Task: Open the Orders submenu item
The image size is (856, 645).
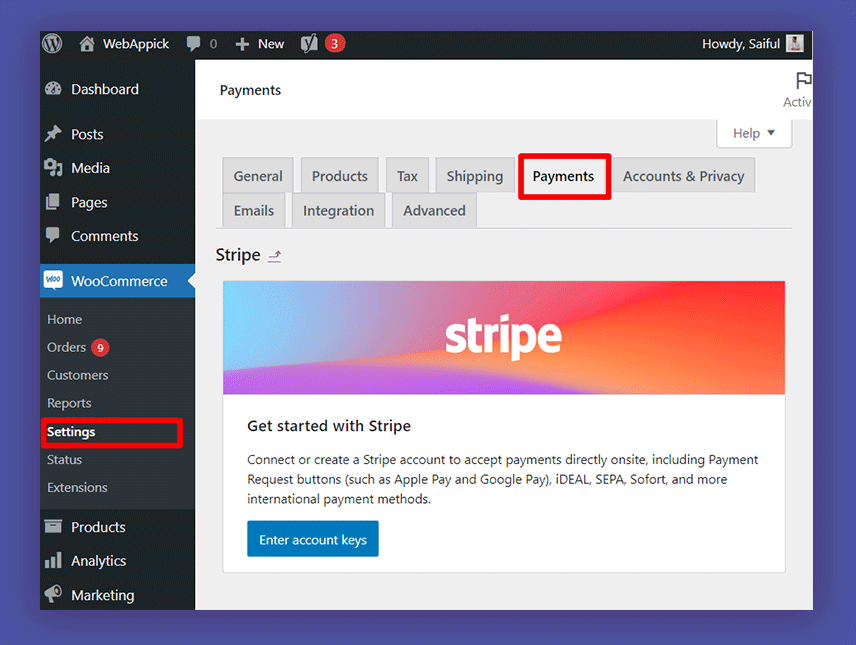Action: point(67,347)
